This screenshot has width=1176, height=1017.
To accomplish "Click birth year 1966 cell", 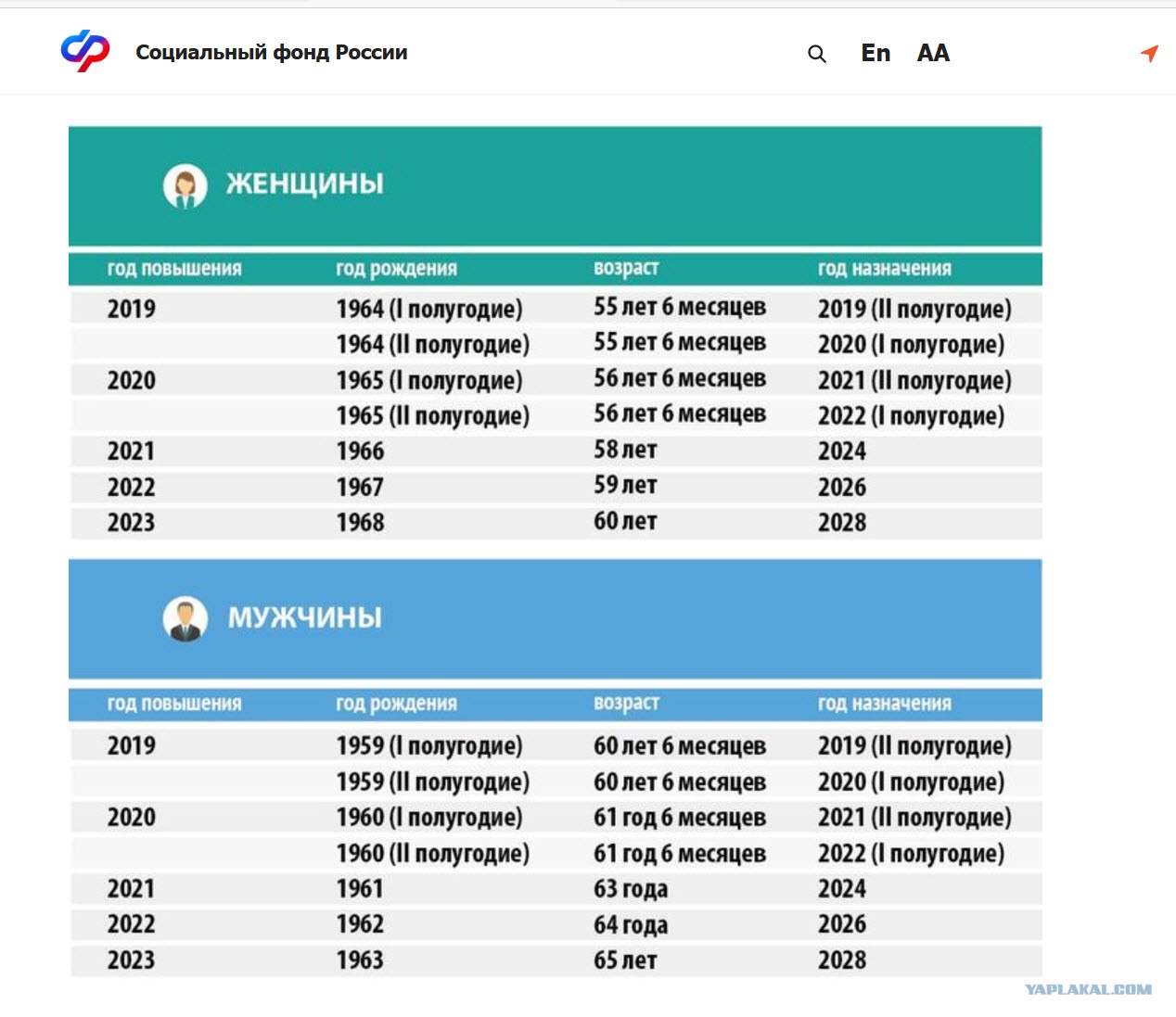I will (x=360, y=451).
